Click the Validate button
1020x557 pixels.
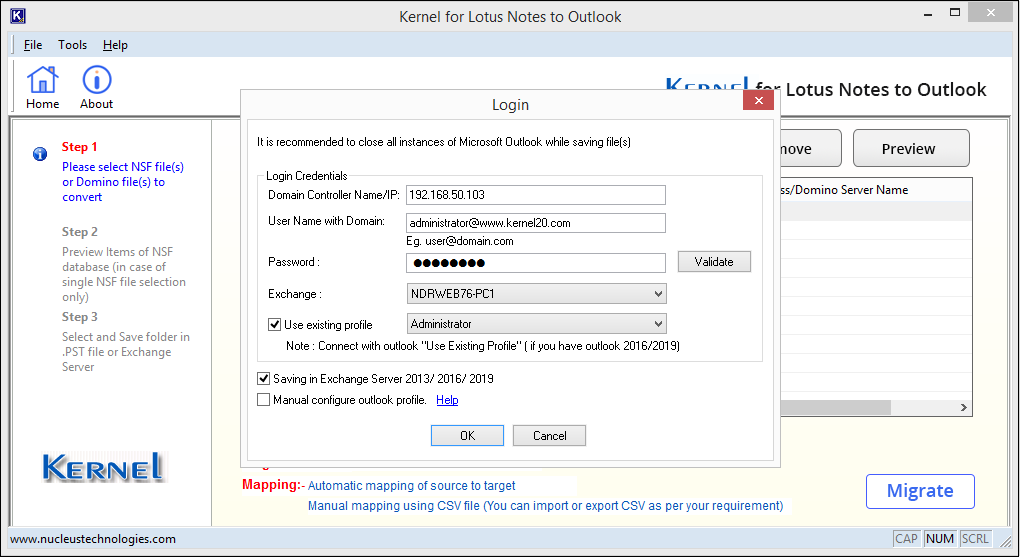click(714, 262)
